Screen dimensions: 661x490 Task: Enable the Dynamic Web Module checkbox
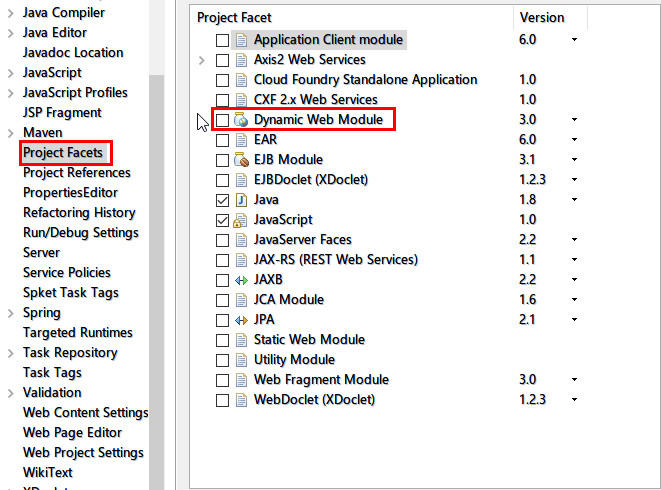click(222, 120)
